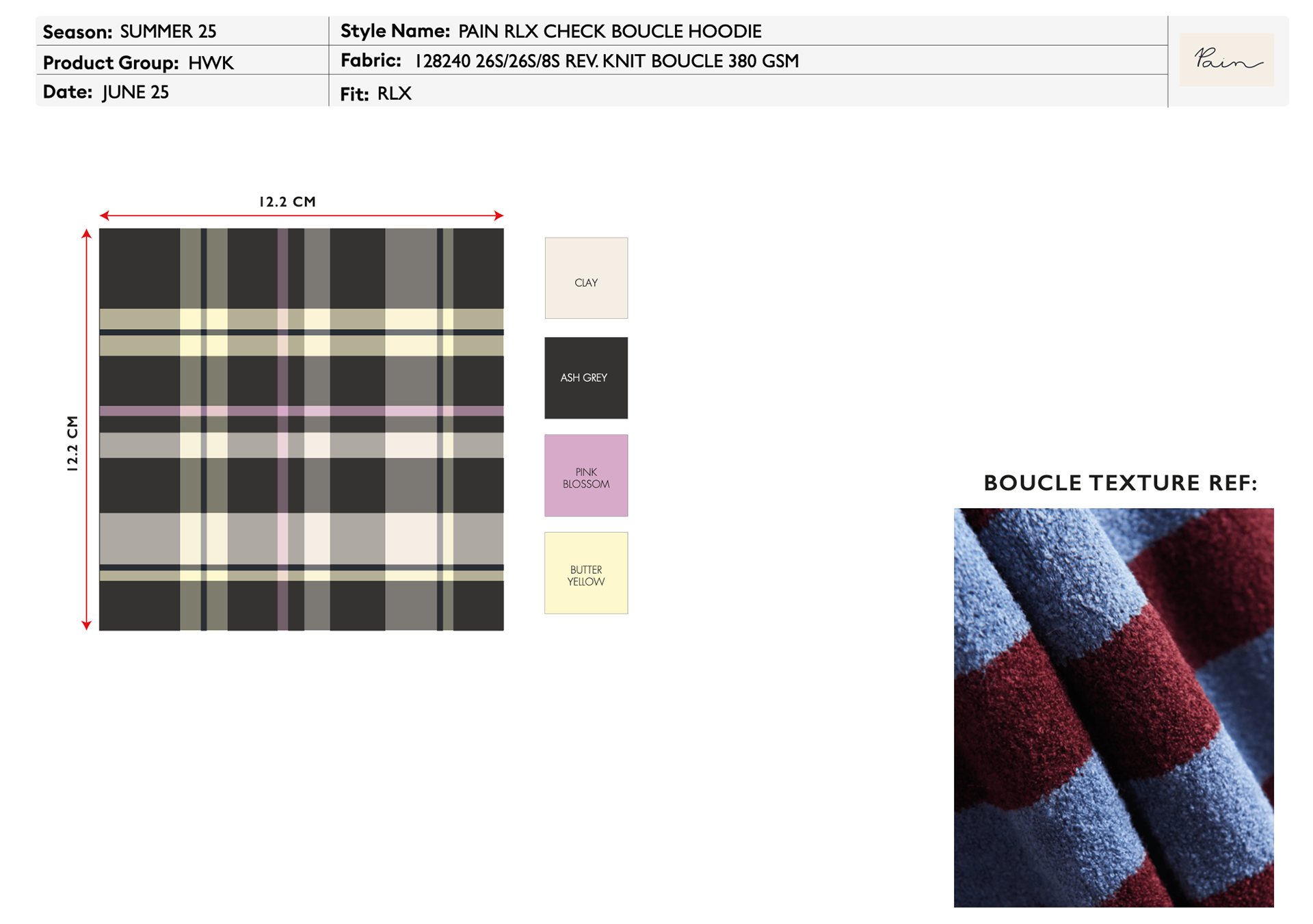
Task: Choose the Butter Yellow swatch
Action: pyautogui.click(x=585, y=573)
